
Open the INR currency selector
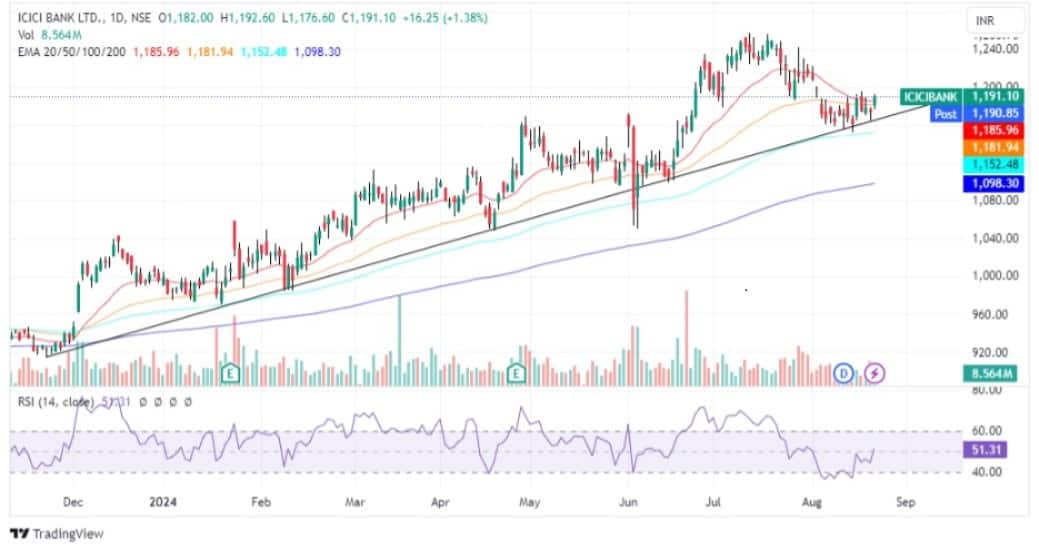(x=995, y=21)
